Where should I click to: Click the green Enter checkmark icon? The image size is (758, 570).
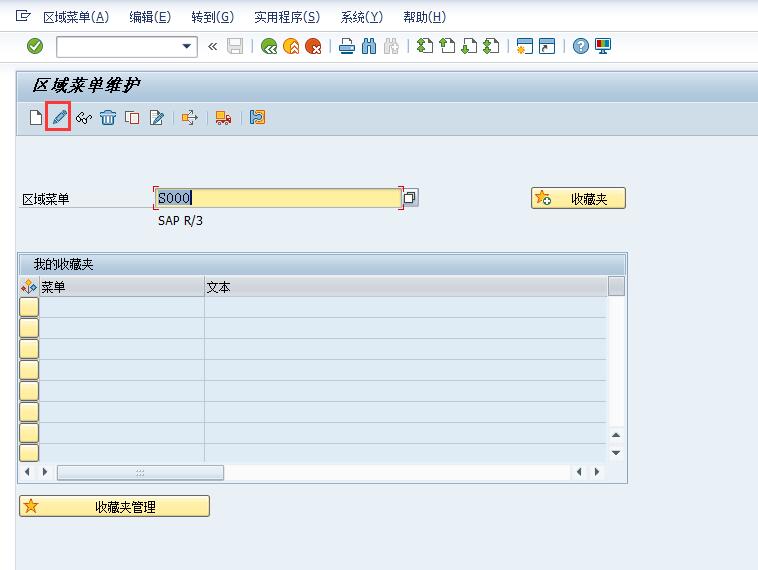pyautogui.click(x=35, y=46)
